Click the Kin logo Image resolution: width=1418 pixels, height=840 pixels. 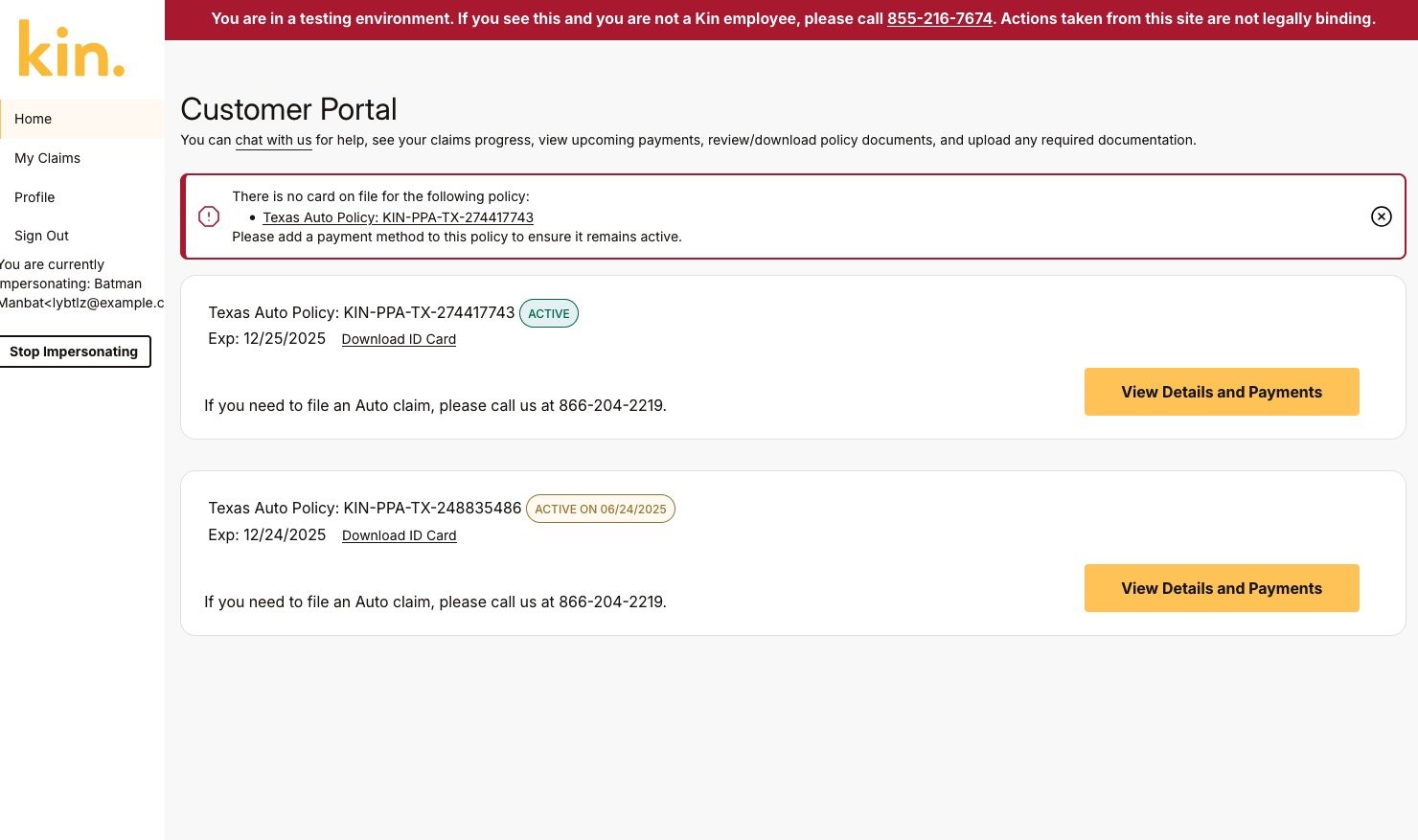pos(72,49)
